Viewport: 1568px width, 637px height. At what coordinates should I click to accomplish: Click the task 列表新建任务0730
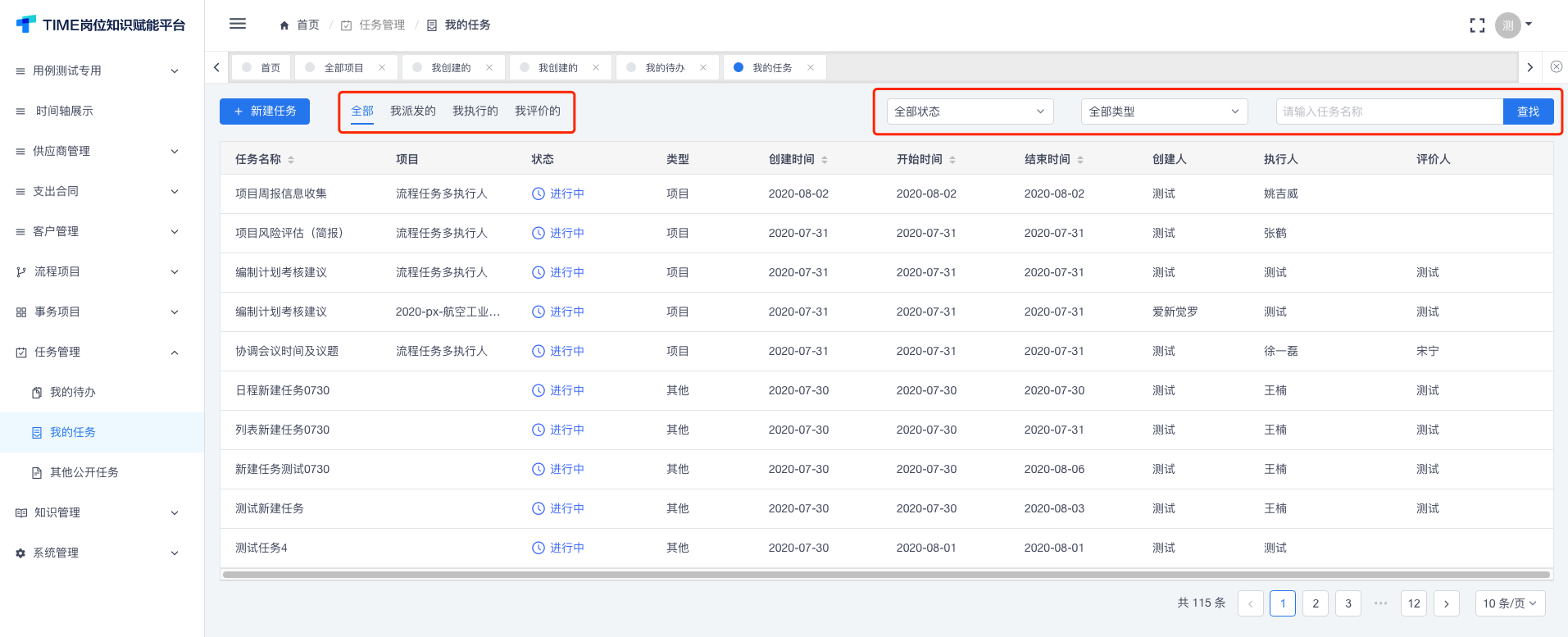pyautogui.click(x=283, y=430)
